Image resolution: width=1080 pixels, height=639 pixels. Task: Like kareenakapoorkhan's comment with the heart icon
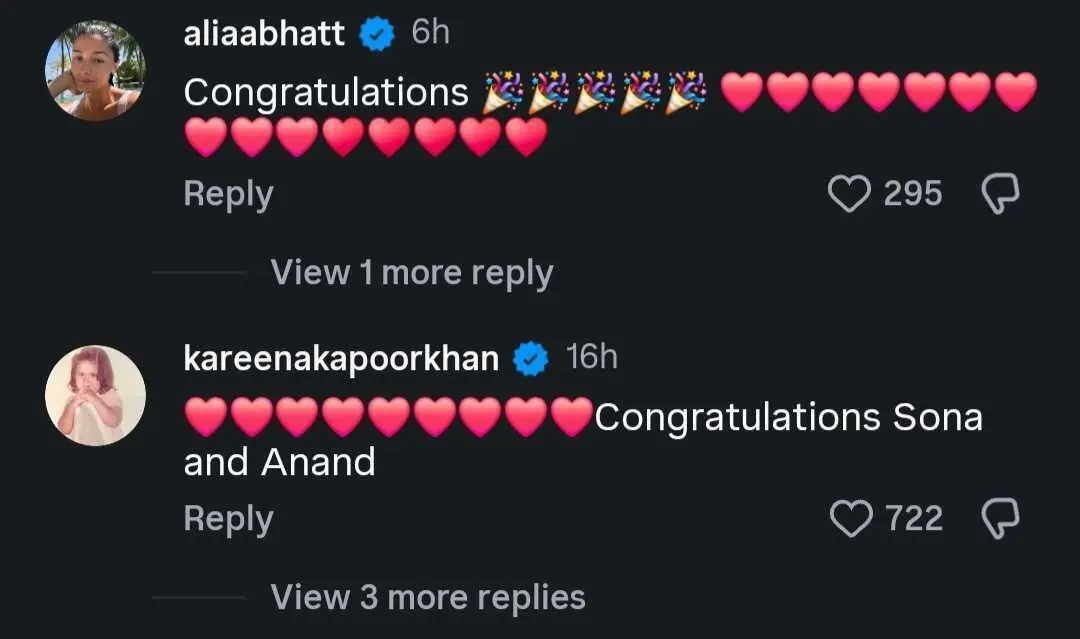tap(851, 518)
